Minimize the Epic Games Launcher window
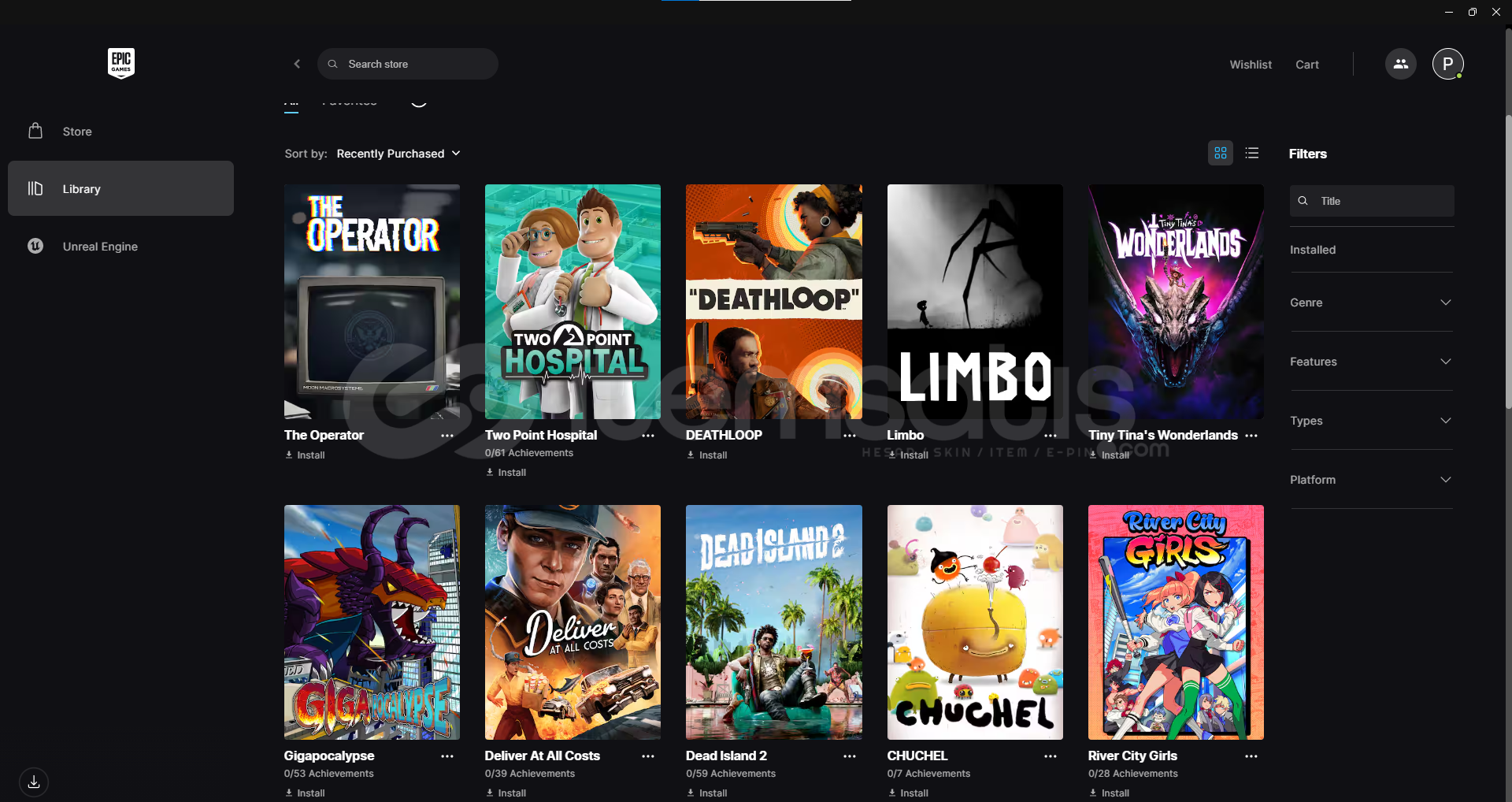This screenshot has width=1512, height=802. point(1449,12)
